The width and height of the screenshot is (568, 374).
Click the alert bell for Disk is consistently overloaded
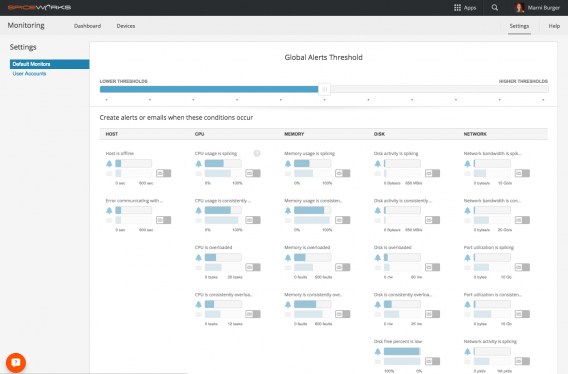tap(377, 304)
